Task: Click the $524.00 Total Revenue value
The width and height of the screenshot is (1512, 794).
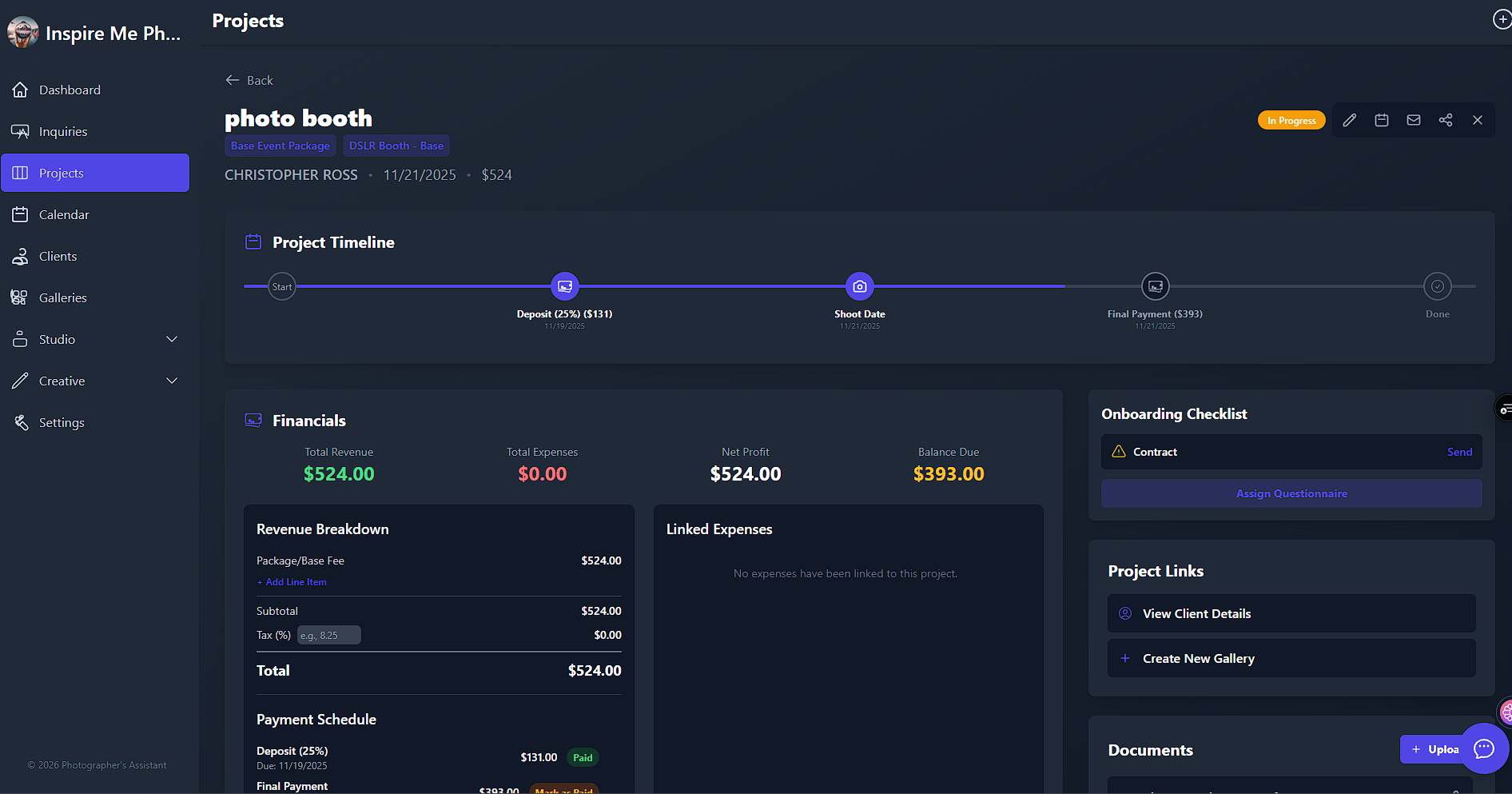Action: pyautogui.click(x=339, y=474)
